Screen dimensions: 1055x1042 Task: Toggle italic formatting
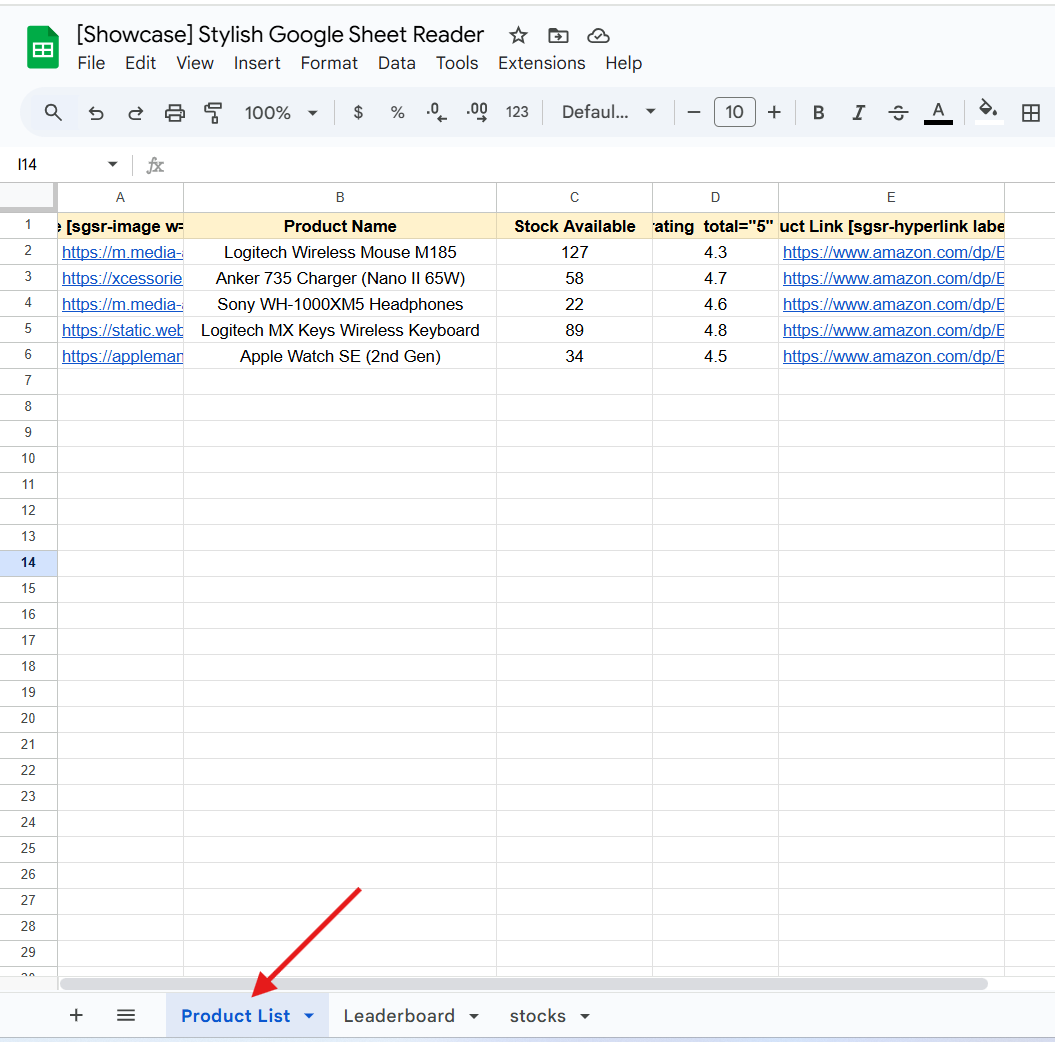click(x=858, y=112)
